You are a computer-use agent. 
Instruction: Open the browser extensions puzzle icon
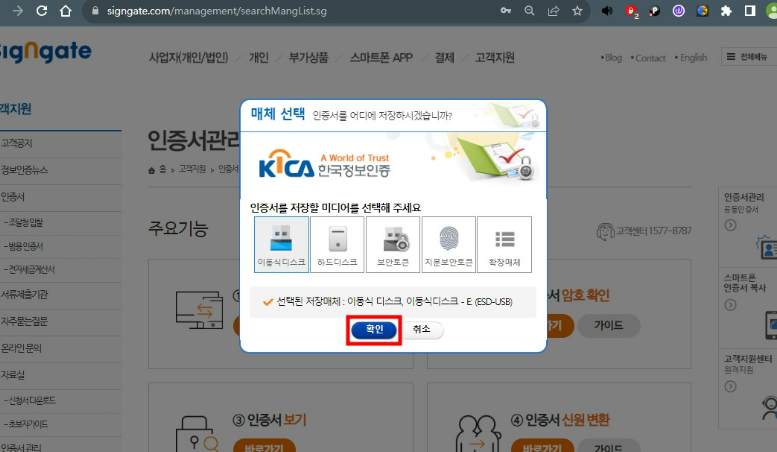click(726, 10)
